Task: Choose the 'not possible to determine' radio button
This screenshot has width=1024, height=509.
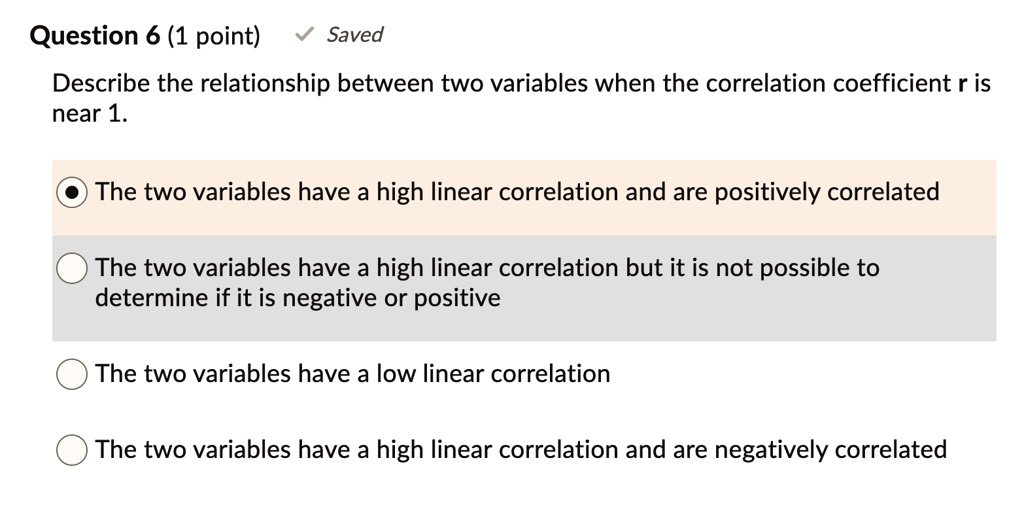Action: [72, 268]
